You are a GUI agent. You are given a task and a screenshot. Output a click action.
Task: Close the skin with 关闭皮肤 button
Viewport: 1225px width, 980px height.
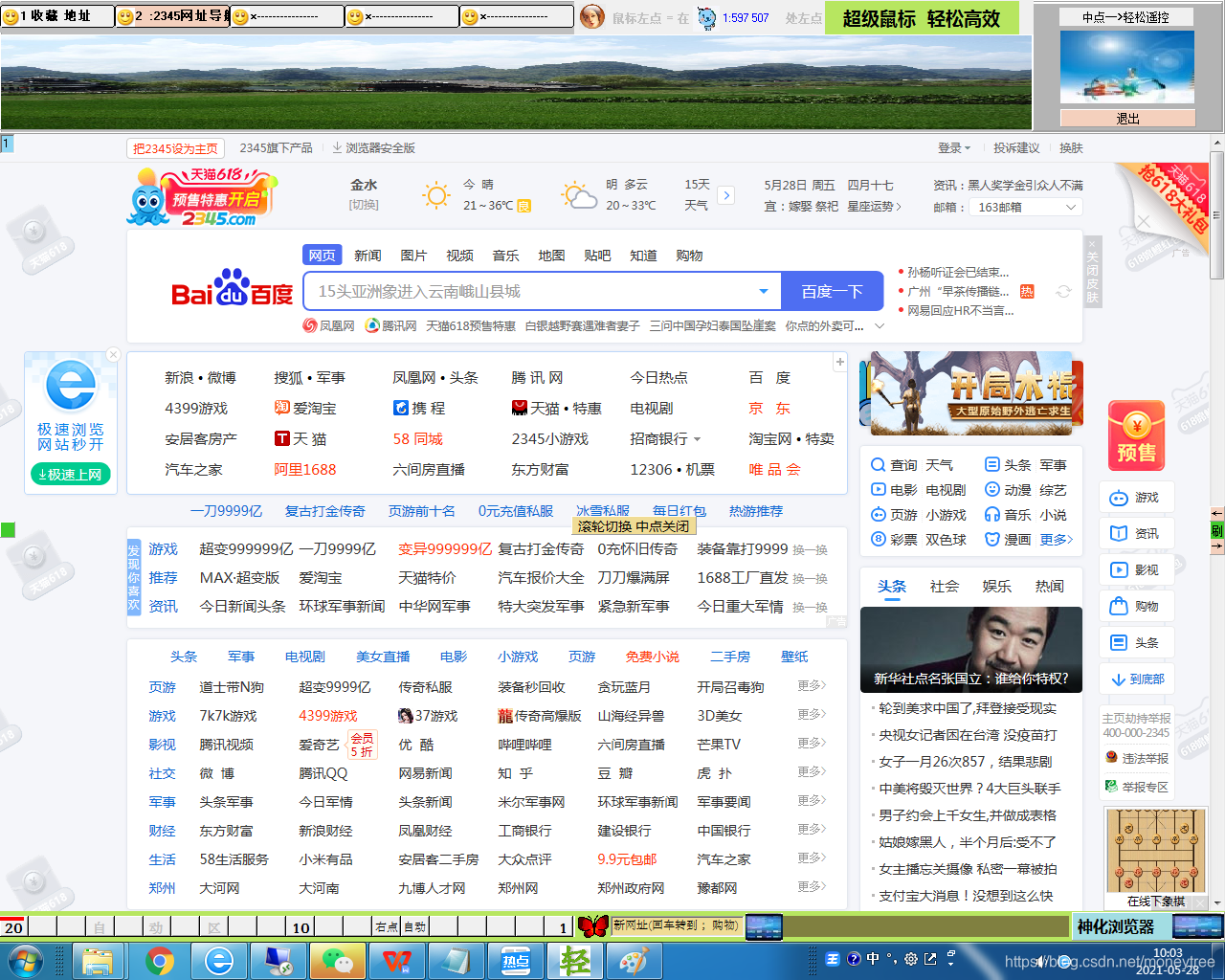click(x=1093, y=272)
